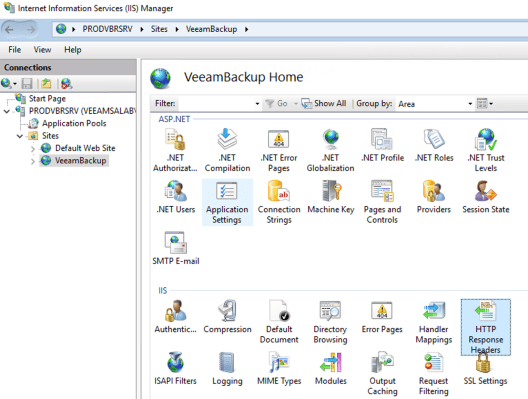Open IIS Authentication feature
Viewport: 528px width, 399px height.
coord(175,317)
